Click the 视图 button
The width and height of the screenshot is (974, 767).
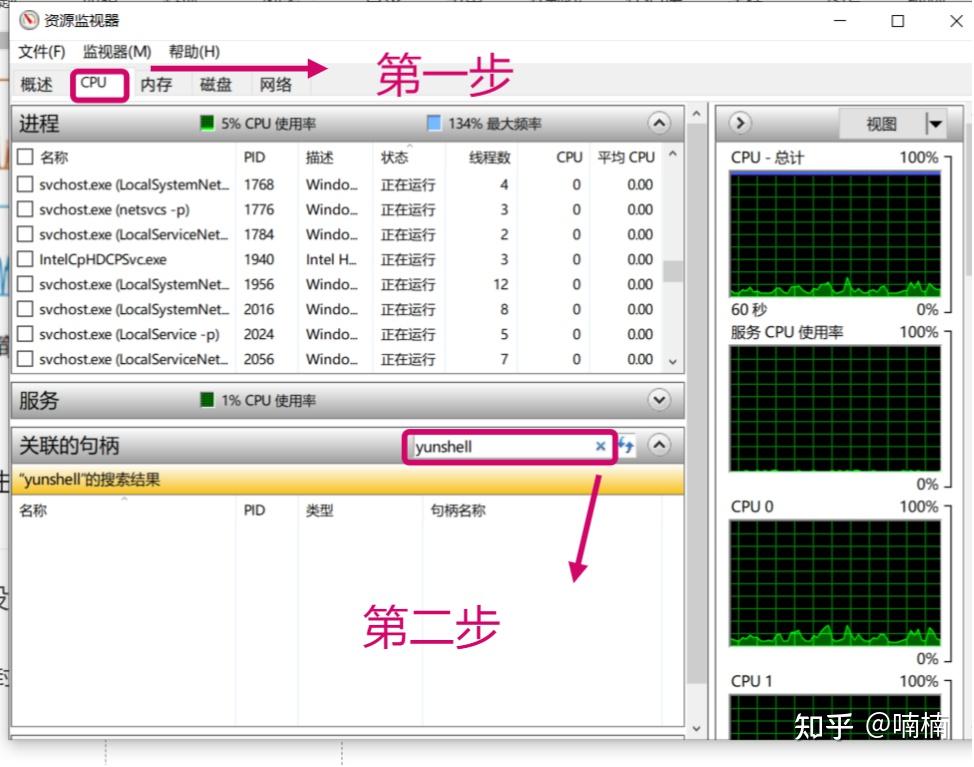(881, 124)
